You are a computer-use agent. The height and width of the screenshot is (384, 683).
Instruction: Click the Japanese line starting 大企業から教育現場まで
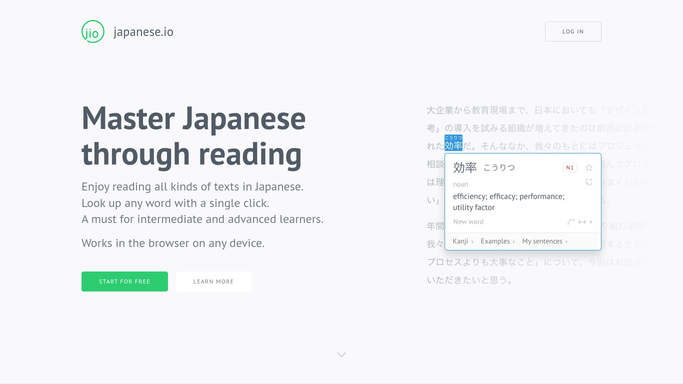[x=538, y=110]
